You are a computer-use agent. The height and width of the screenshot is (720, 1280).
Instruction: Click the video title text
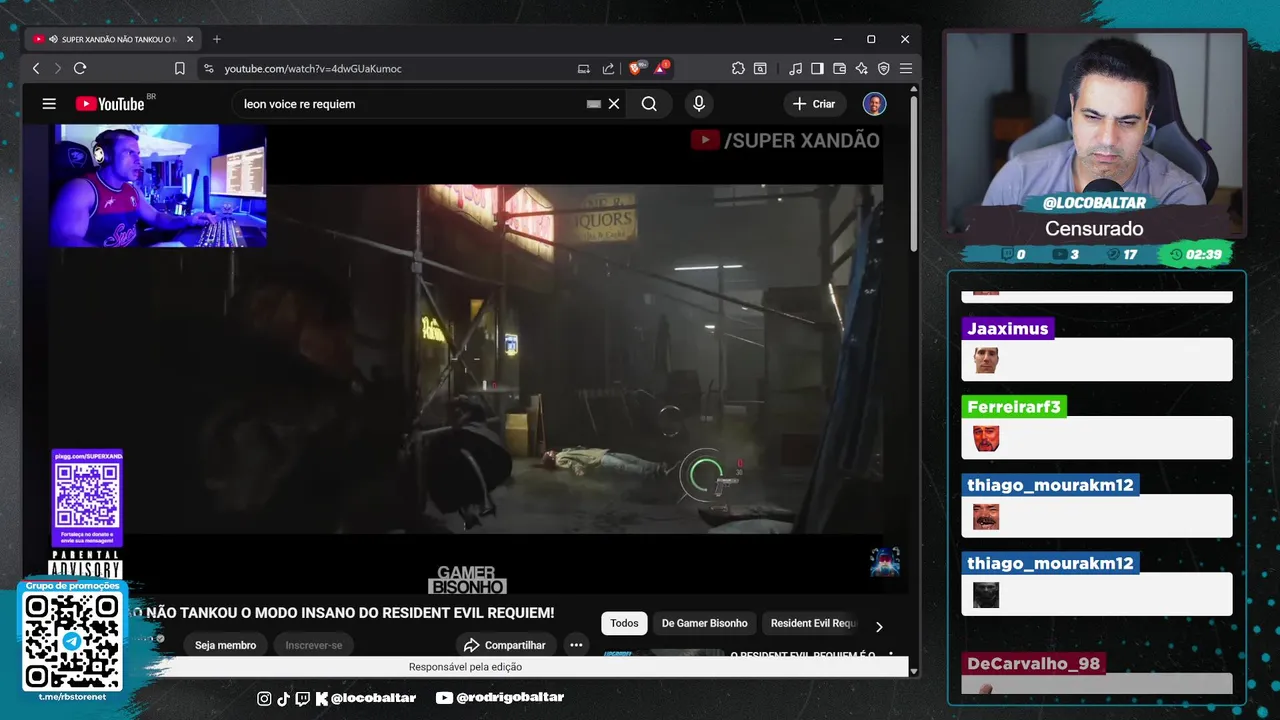coord(340,612)
